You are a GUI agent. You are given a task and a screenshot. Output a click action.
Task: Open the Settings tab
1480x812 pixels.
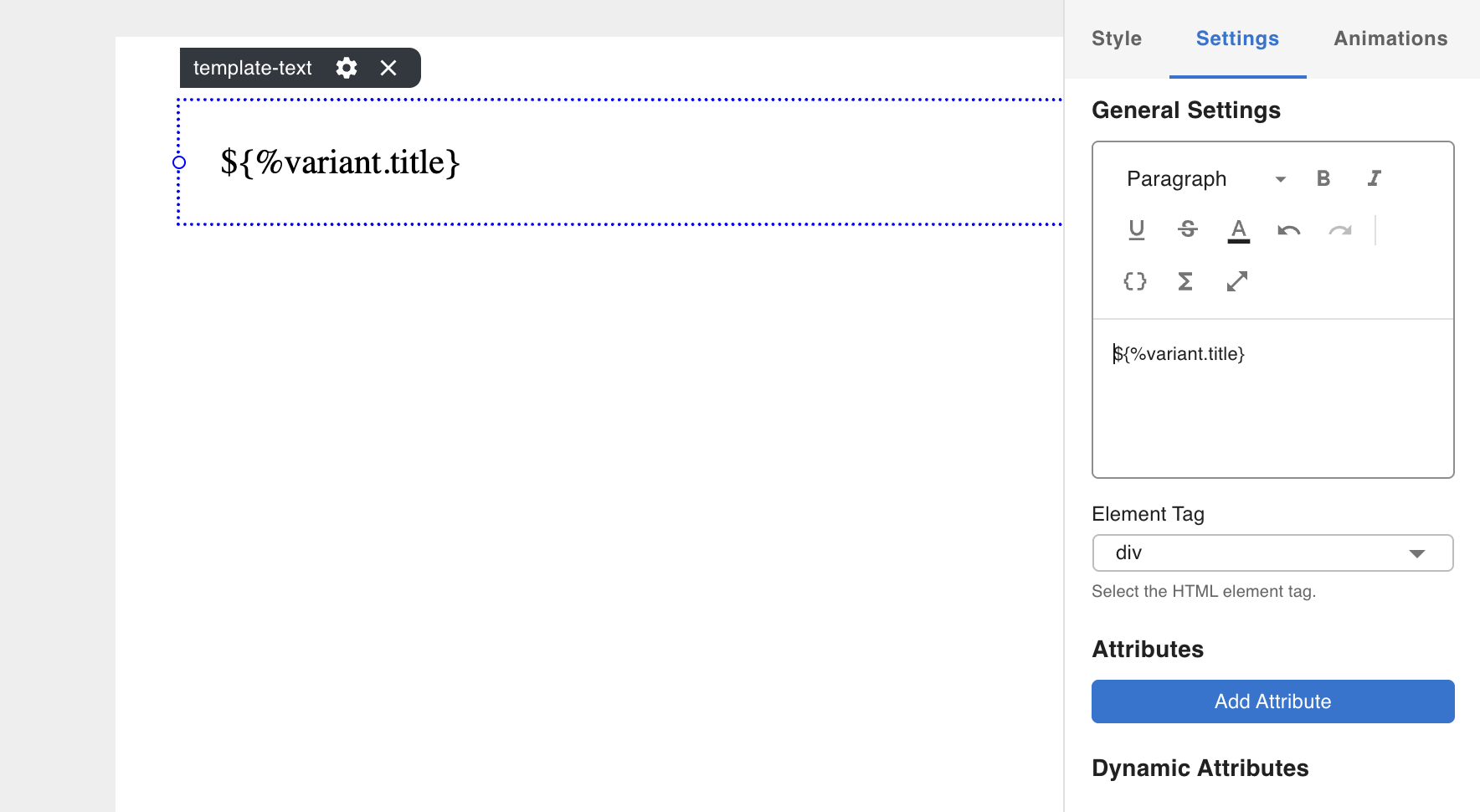pyautogui.click(x=1237, y=39)
